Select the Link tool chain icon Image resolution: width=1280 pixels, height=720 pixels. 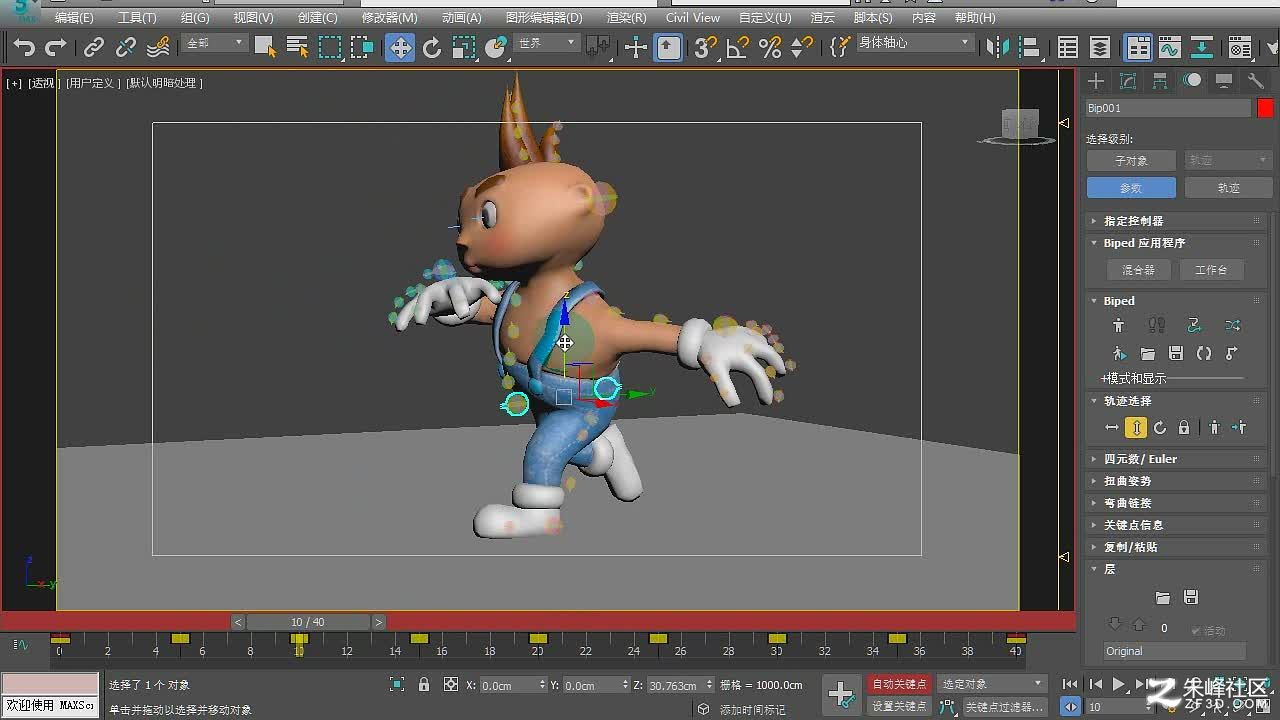(94, 47)
